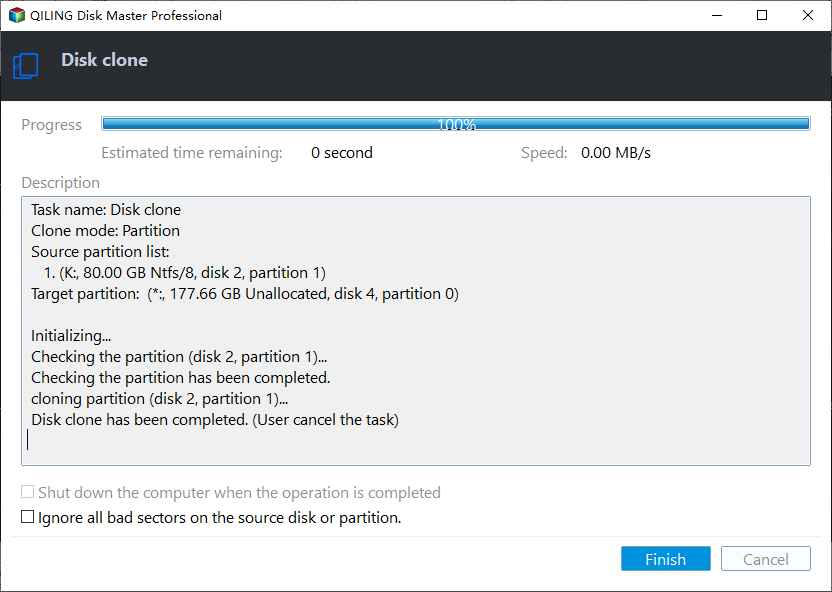832x592 pixels.
Task: Click the Estimated time remaining value
Action: click(x=342, y=153)
